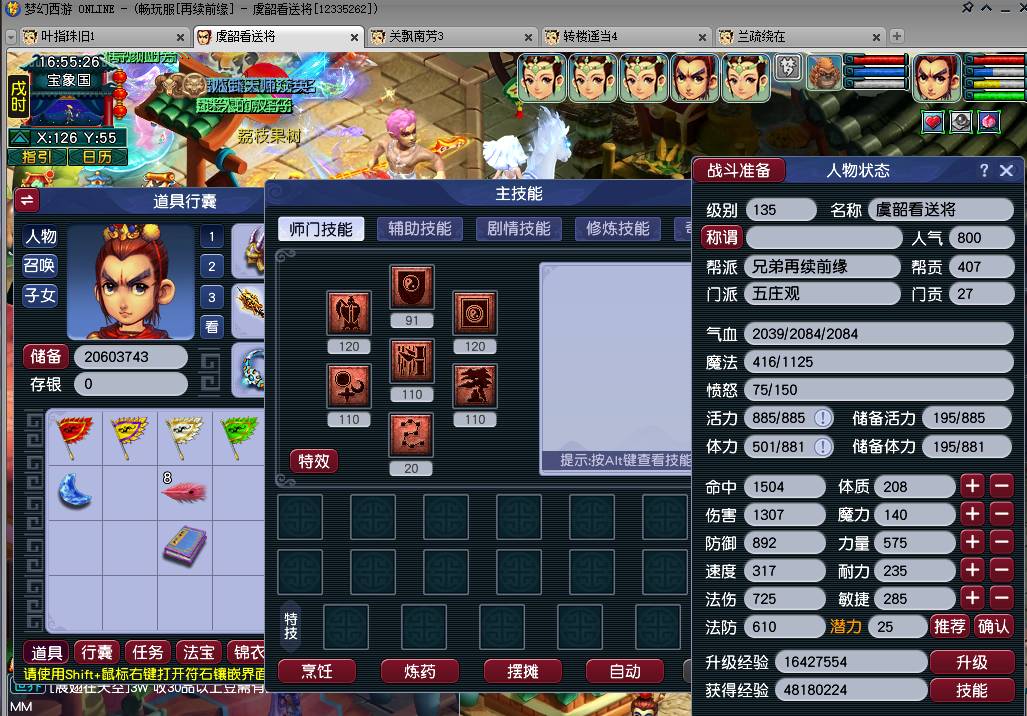Switch to the 法宝 bag tab

coord(198,652)
